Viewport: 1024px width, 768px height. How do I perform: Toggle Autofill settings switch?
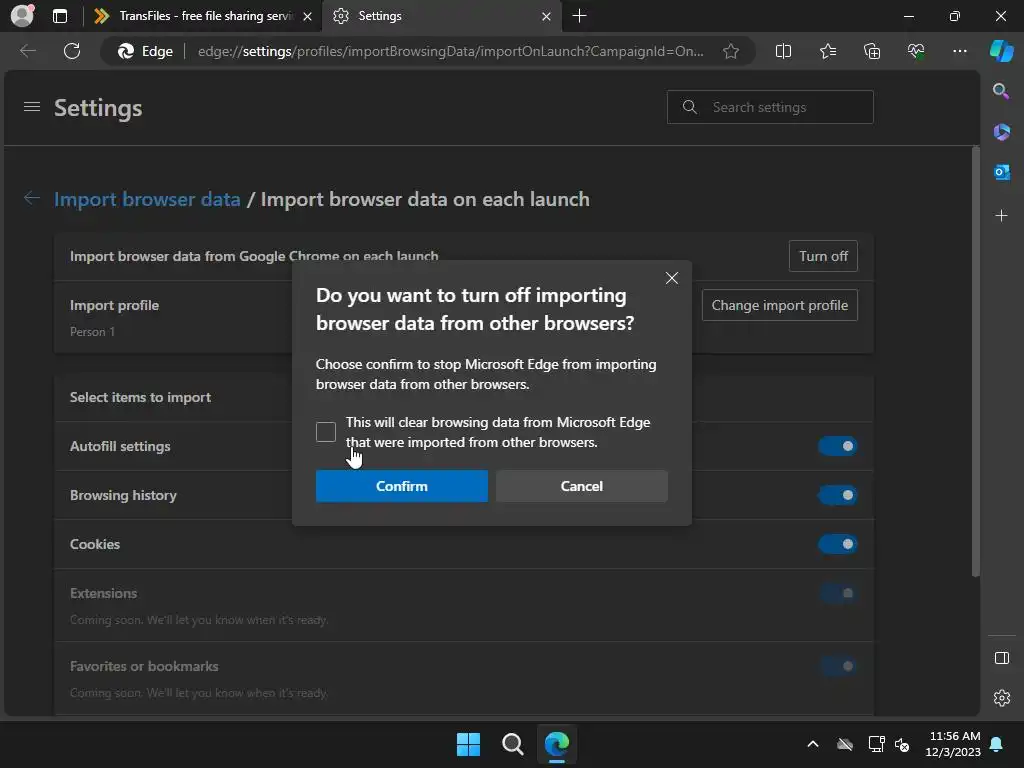[838, 446]
